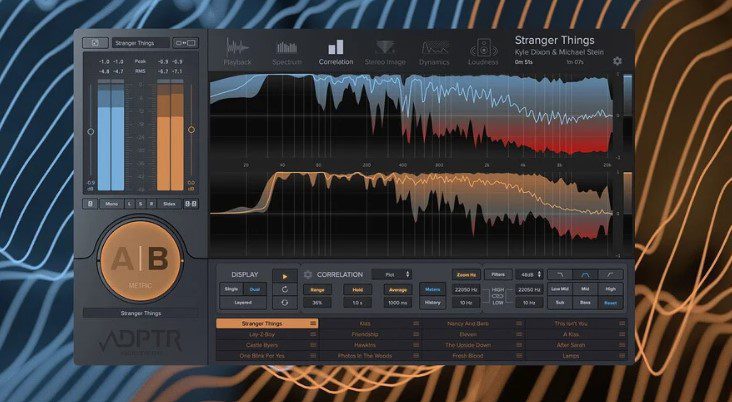This screenshot has height=402, width=732.
Task: Open menu icon for Stranger Things track
Action: pos(313,323)
